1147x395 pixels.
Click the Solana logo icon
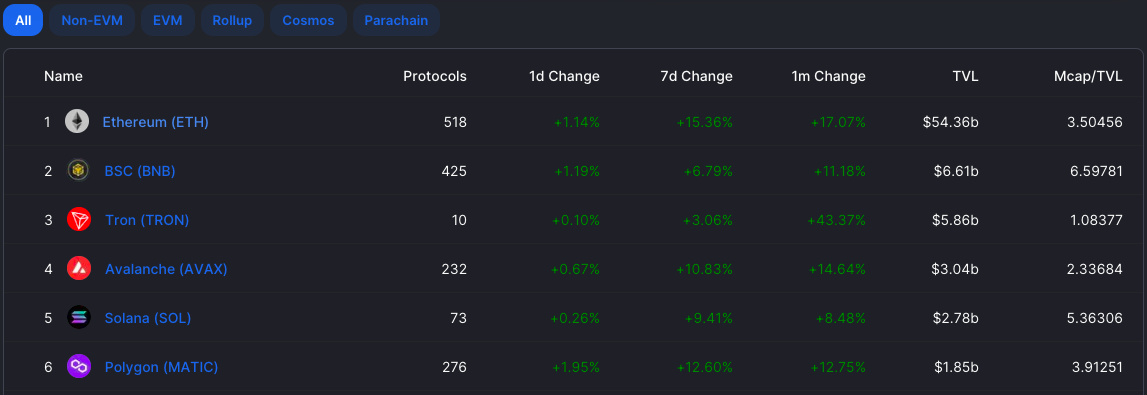point(78,317)
